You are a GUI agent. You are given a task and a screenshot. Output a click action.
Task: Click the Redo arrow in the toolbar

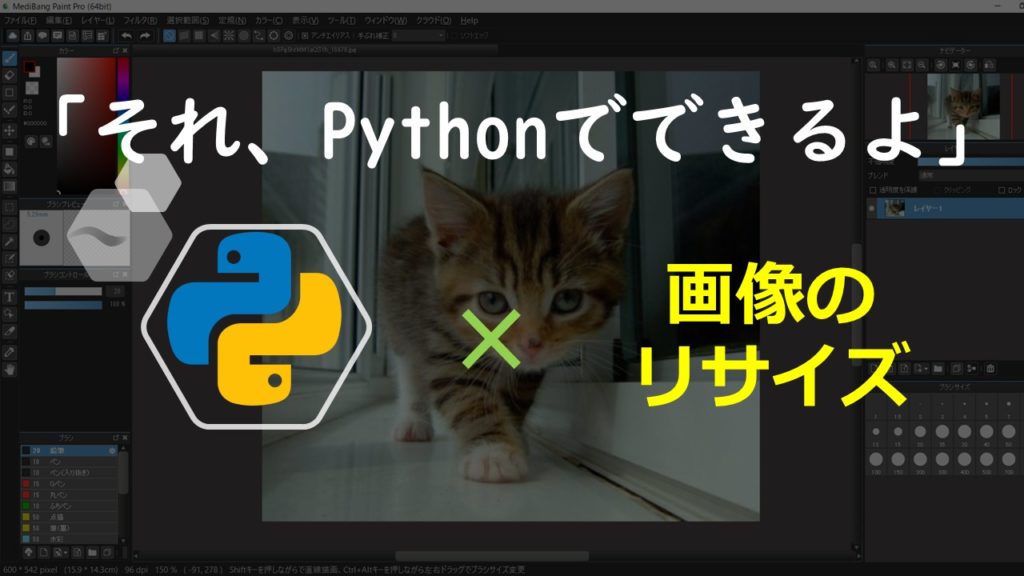(143, 37)
